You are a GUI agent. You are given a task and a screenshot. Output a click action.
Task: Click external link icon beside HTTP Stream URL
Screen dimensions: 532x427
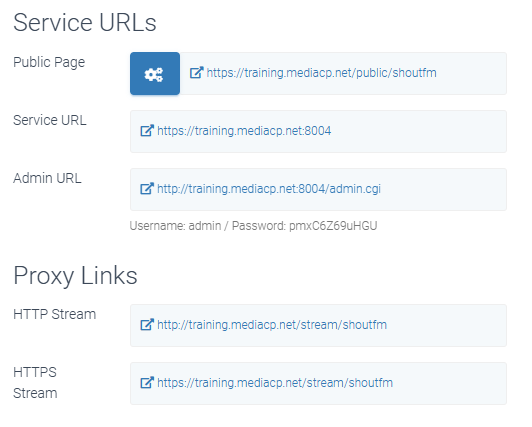click(147, 325)
